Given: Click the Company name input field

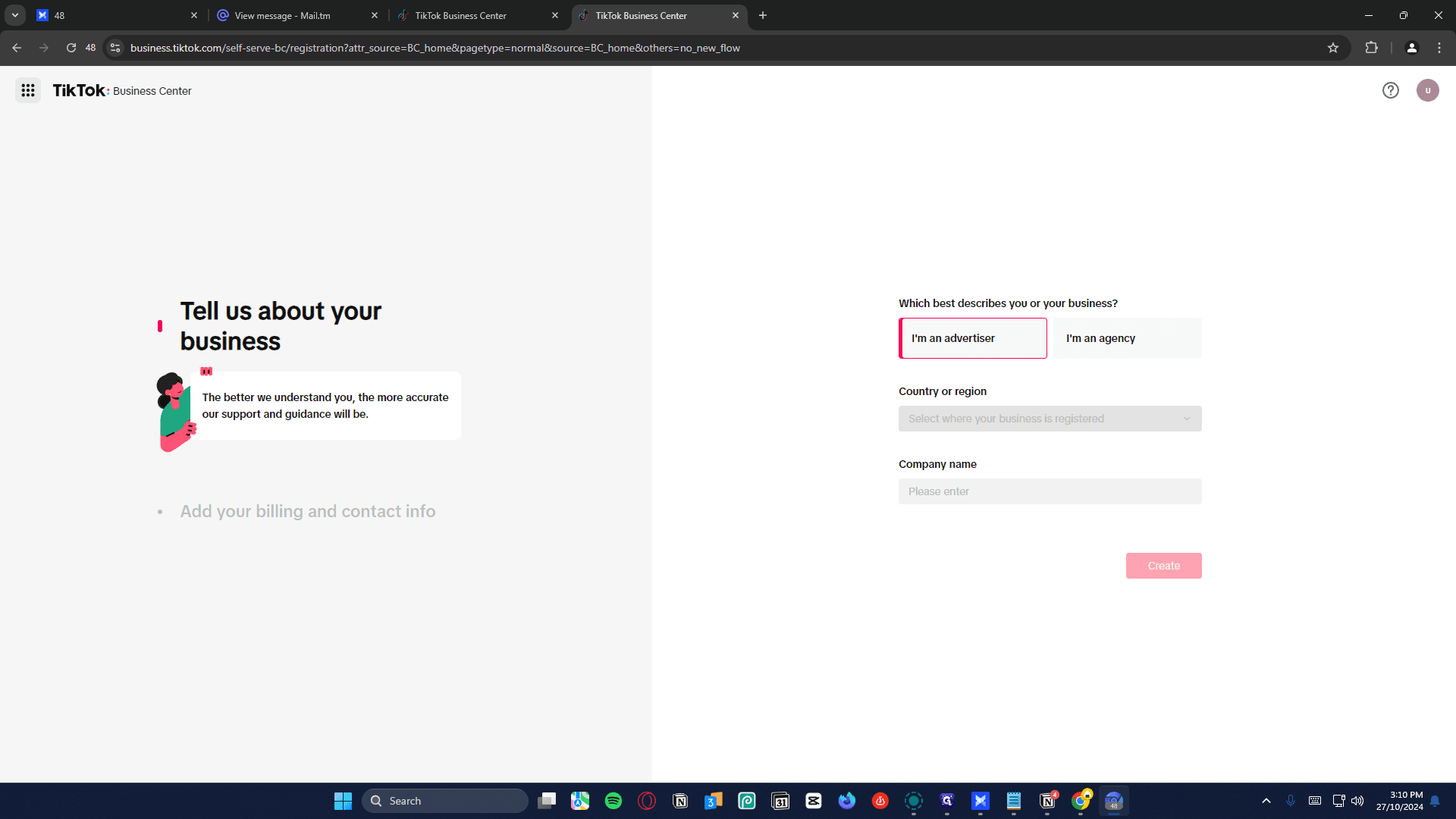Looking at the screenshot, I should tap(1050, 491).
